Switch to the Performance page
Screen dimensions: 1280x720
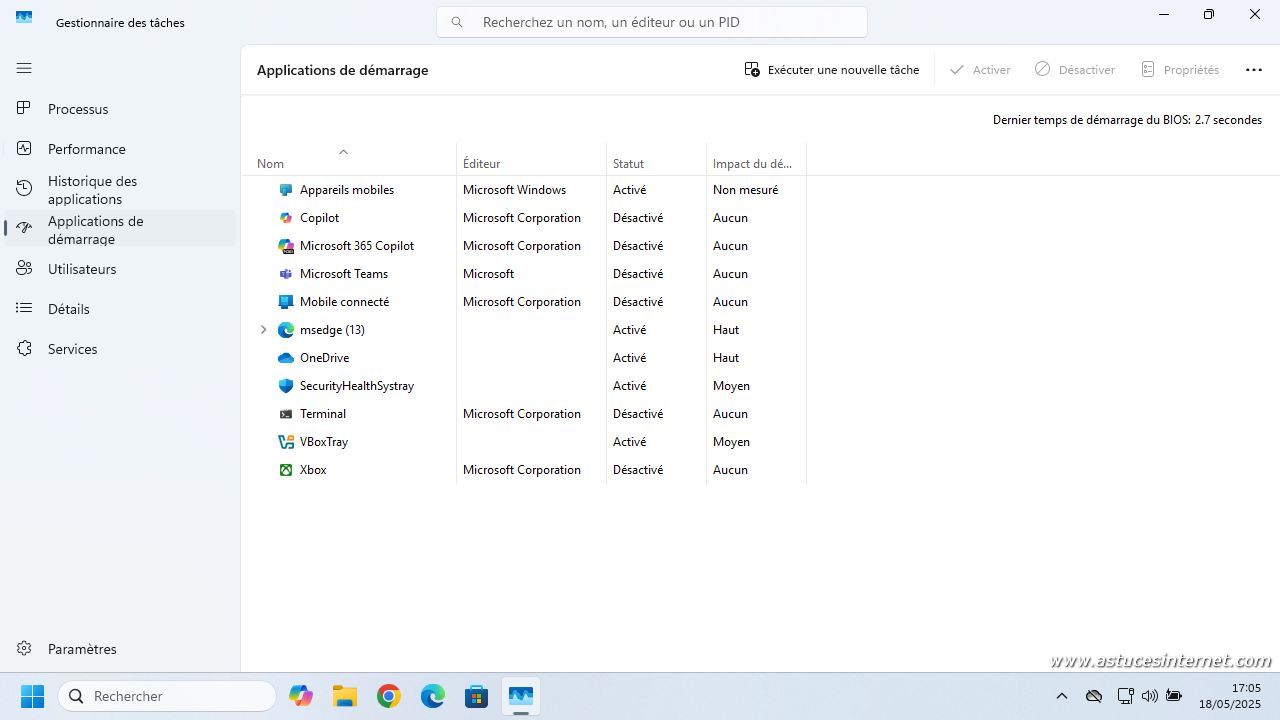pyautogui.click(x=120, y=149)
